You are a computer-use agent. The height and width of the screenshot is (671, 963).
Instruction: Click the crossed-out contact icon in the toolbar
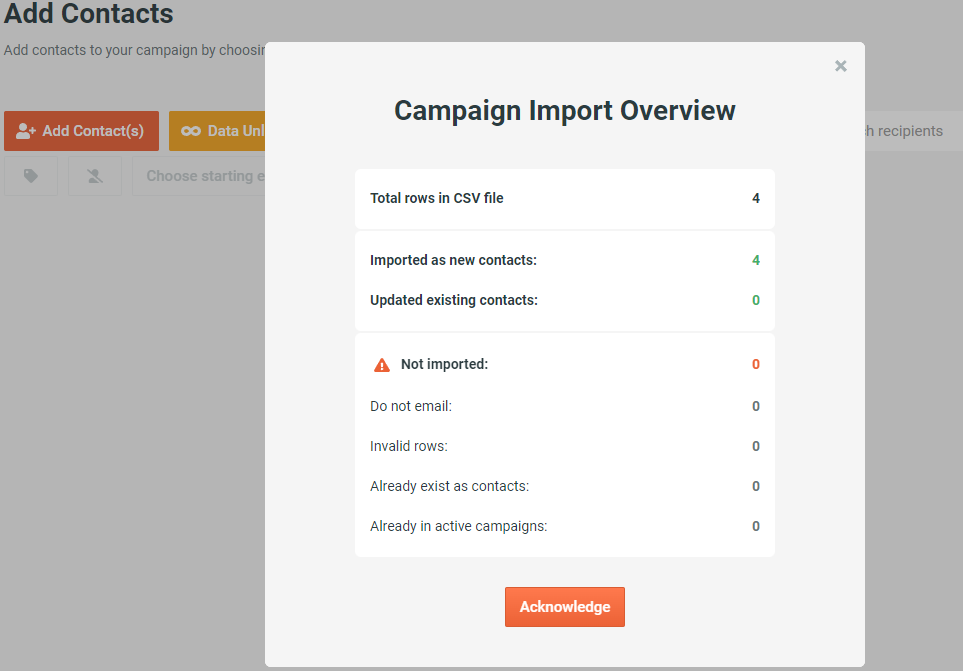pyautogui.click(x=95, y=176)
